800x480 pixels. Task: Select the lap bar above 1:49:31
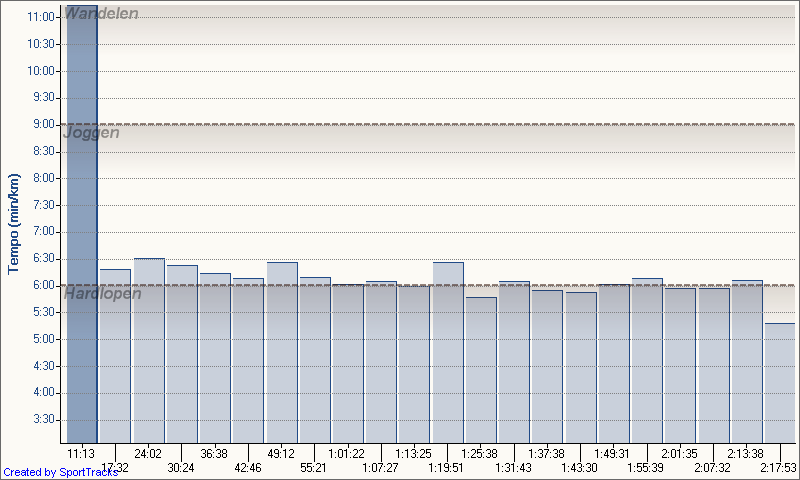click(614, 364)
